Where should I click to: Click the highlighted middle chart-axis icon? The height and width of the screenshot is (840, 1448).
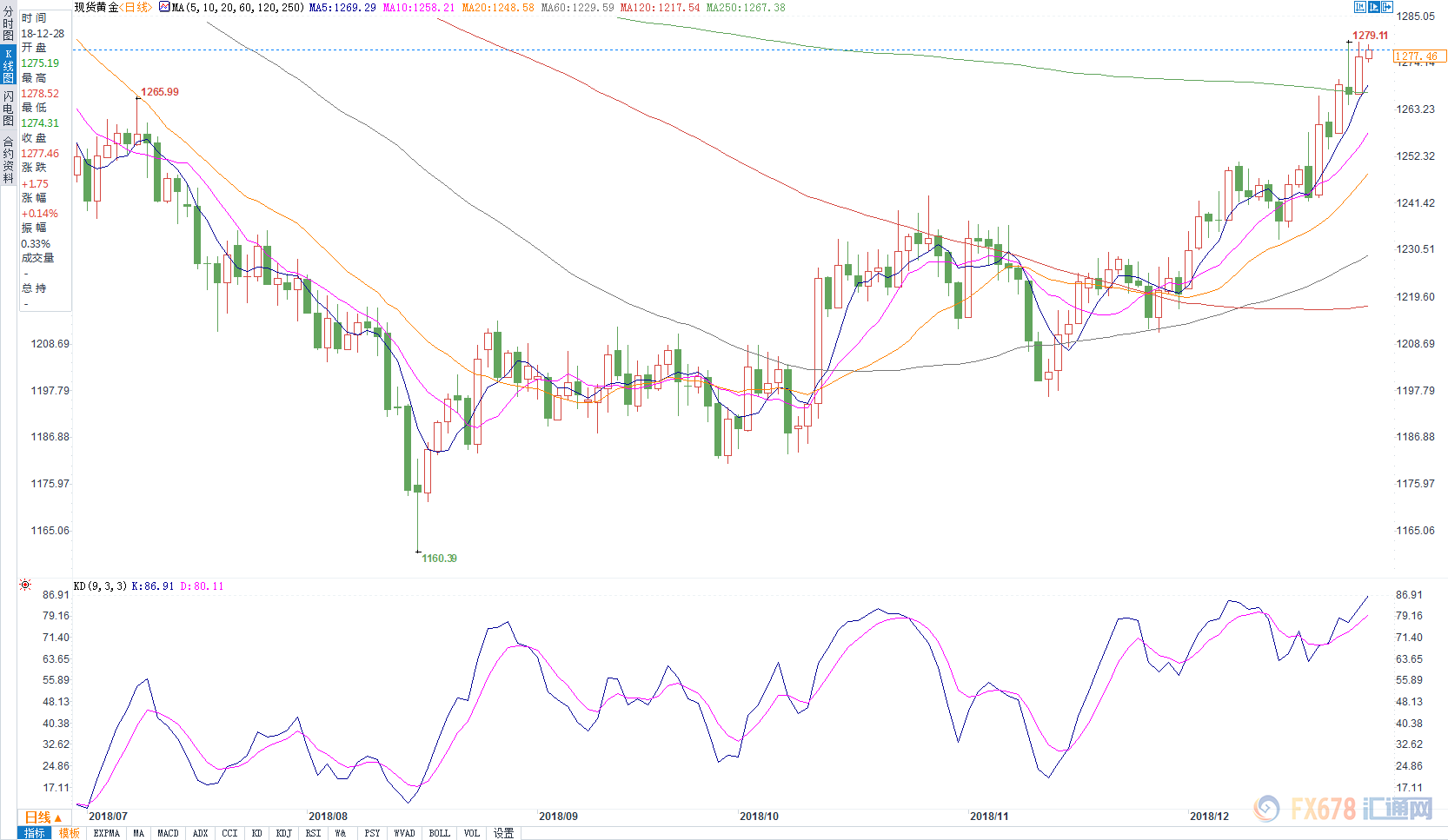[x=1374, y=7]
